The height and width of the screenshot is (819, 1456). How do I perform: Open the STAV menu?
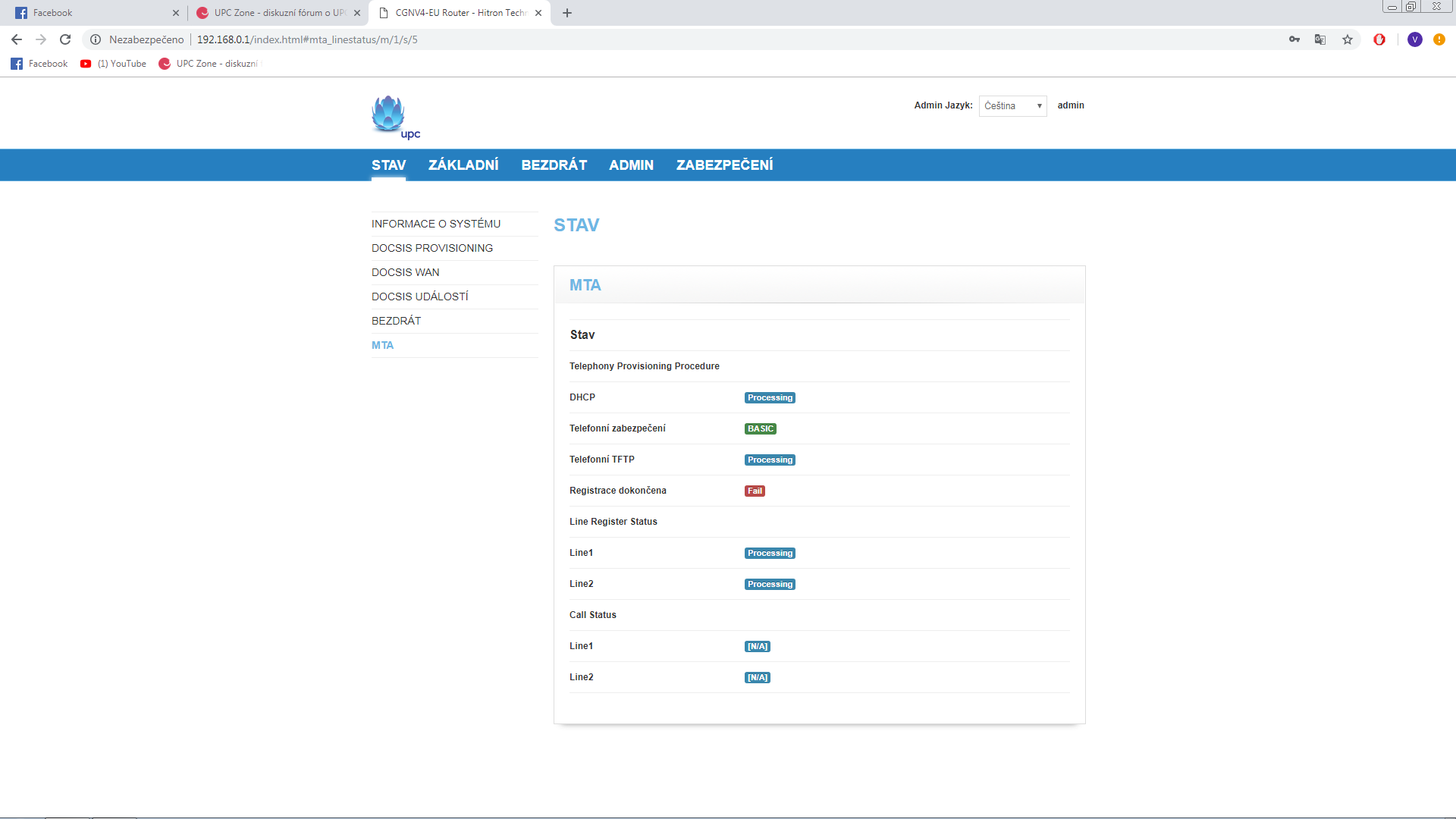pyautogui.click(x=388, y=165)
